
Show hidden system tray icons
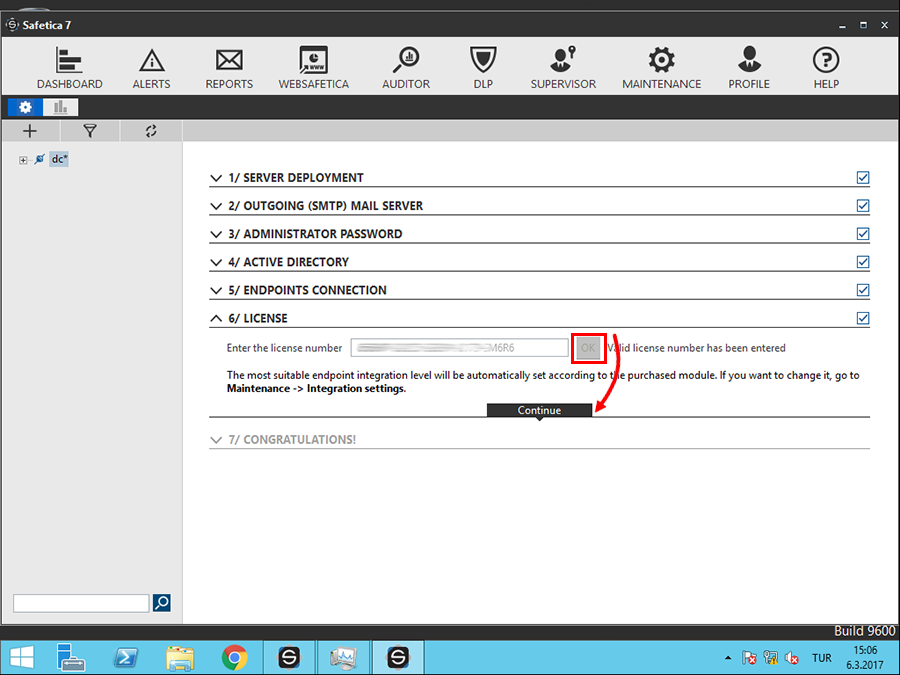pyautogui.click(x=728, y=658)
